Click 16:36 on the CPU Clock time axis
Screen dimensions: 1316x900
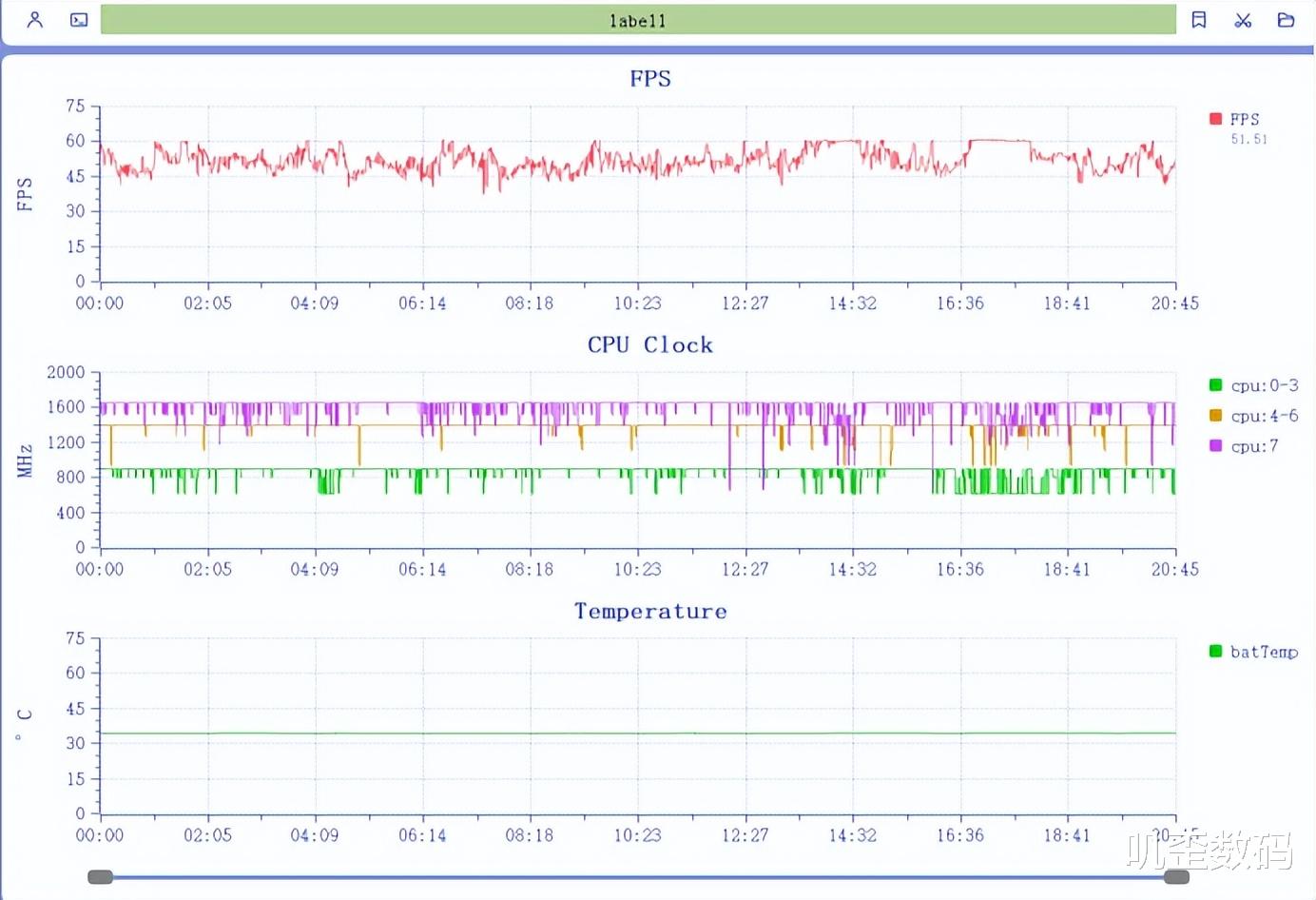point(960,570)
